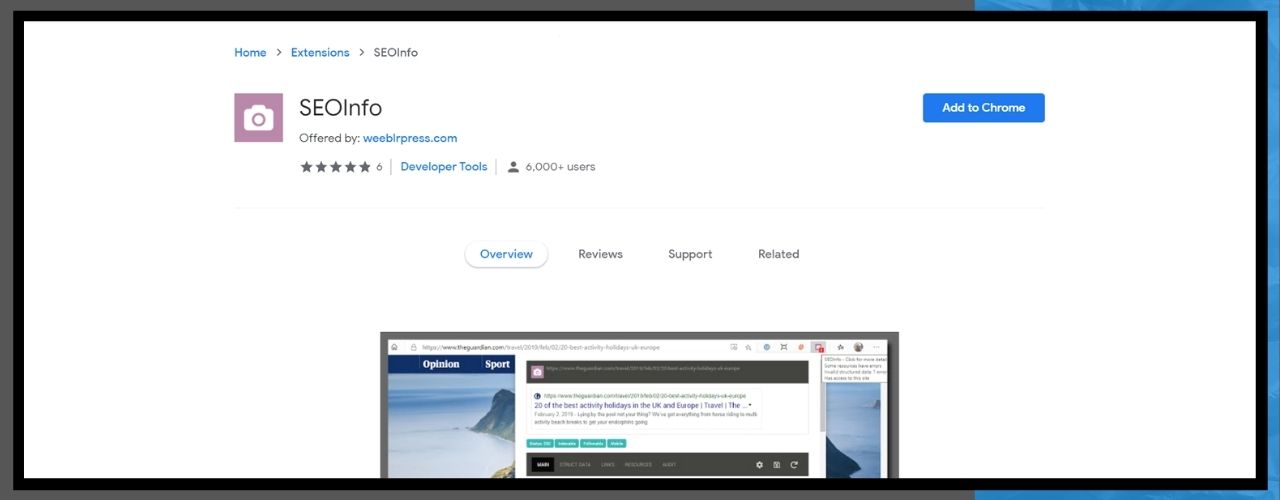Click the save icon in preview panel
The image size is (1280, 500).
pos(777,465)
